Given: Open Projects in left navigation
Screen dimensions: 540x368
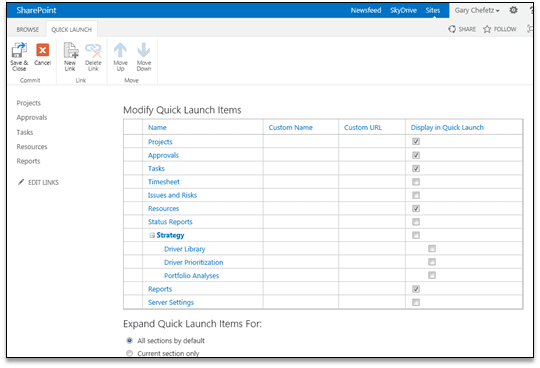Looking at the screenshot, I should 29,103.
